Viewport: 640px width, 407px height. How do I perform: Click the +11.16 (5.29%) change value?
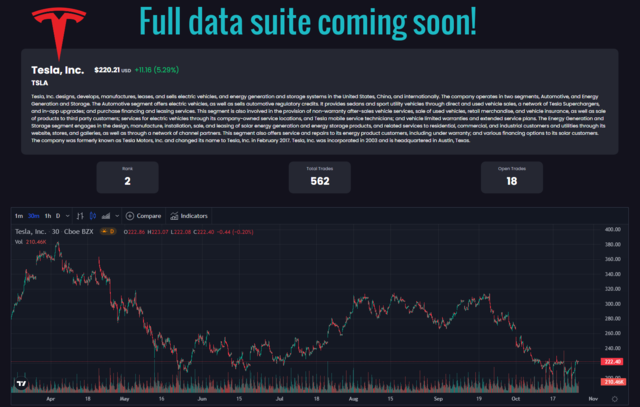click(157, 70)
